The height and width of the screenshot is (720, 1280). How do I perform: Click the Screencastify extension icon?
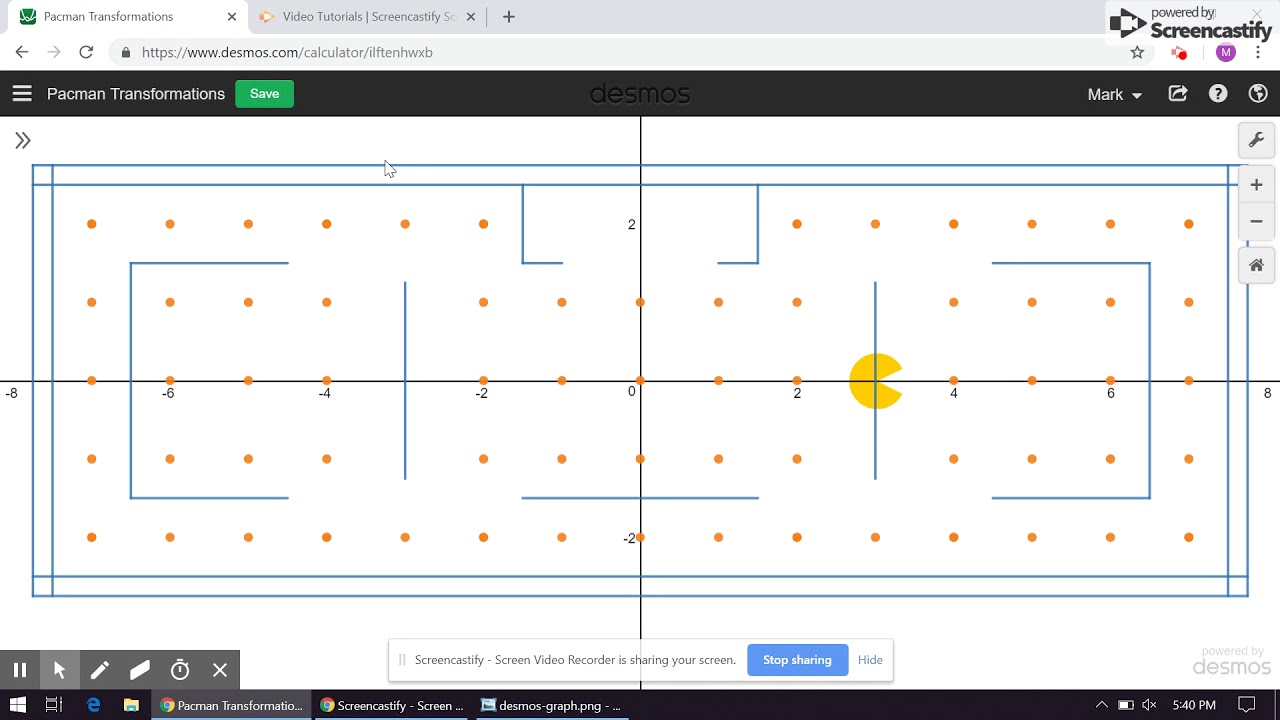tap(1180, 52)
